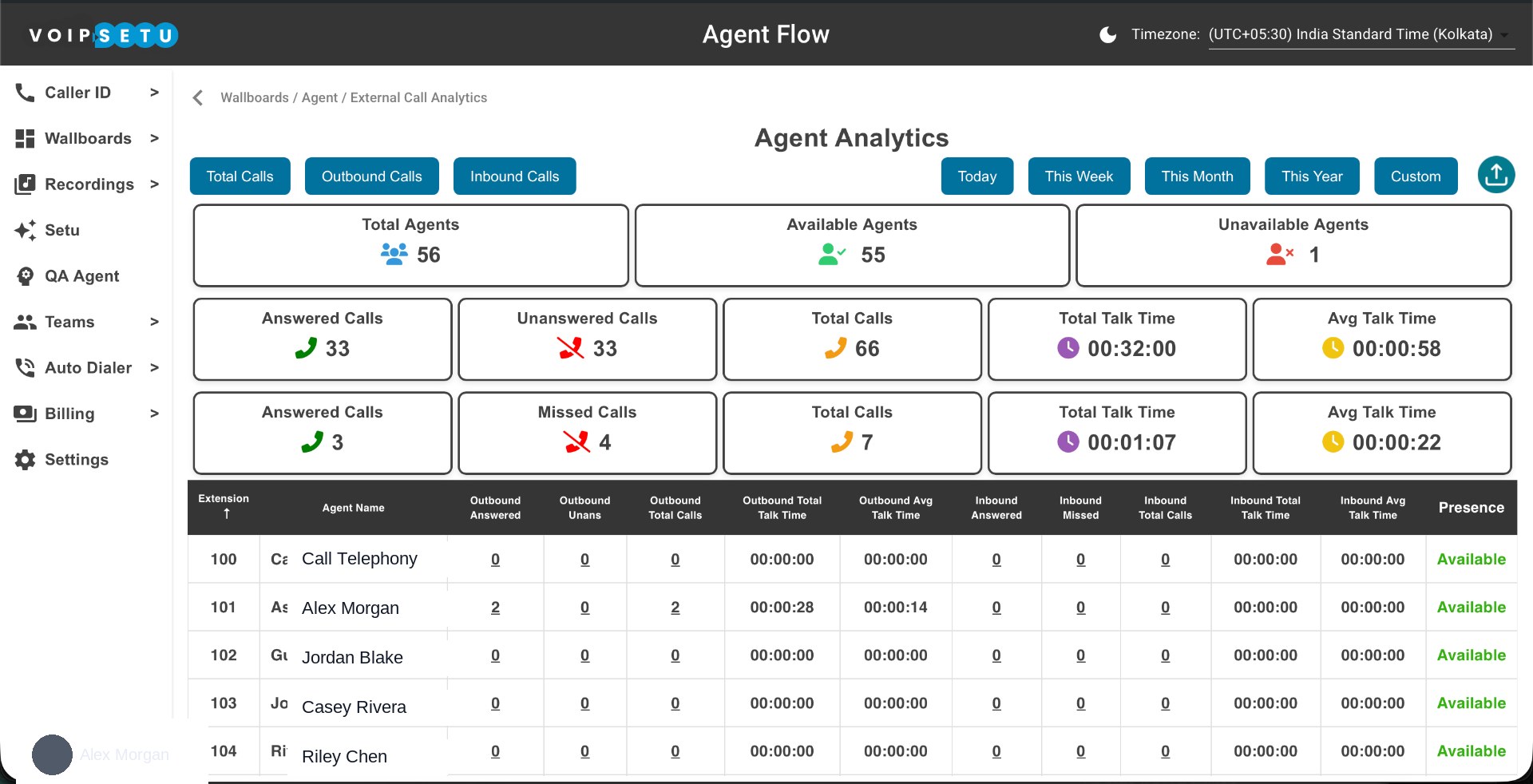The image size is (1533, 784).
Task: Click agent name Jordan Blake
Action: [352, 657]
